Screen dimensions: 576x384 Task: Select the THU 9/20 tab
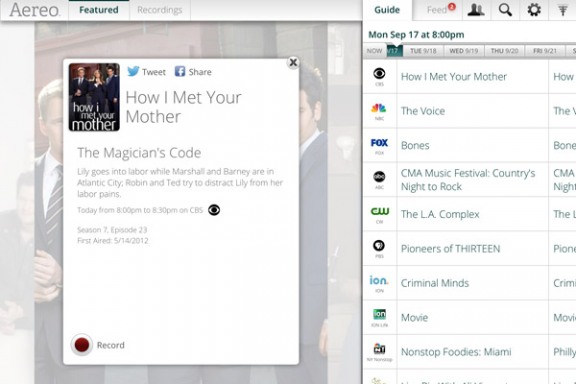[504, 51]
